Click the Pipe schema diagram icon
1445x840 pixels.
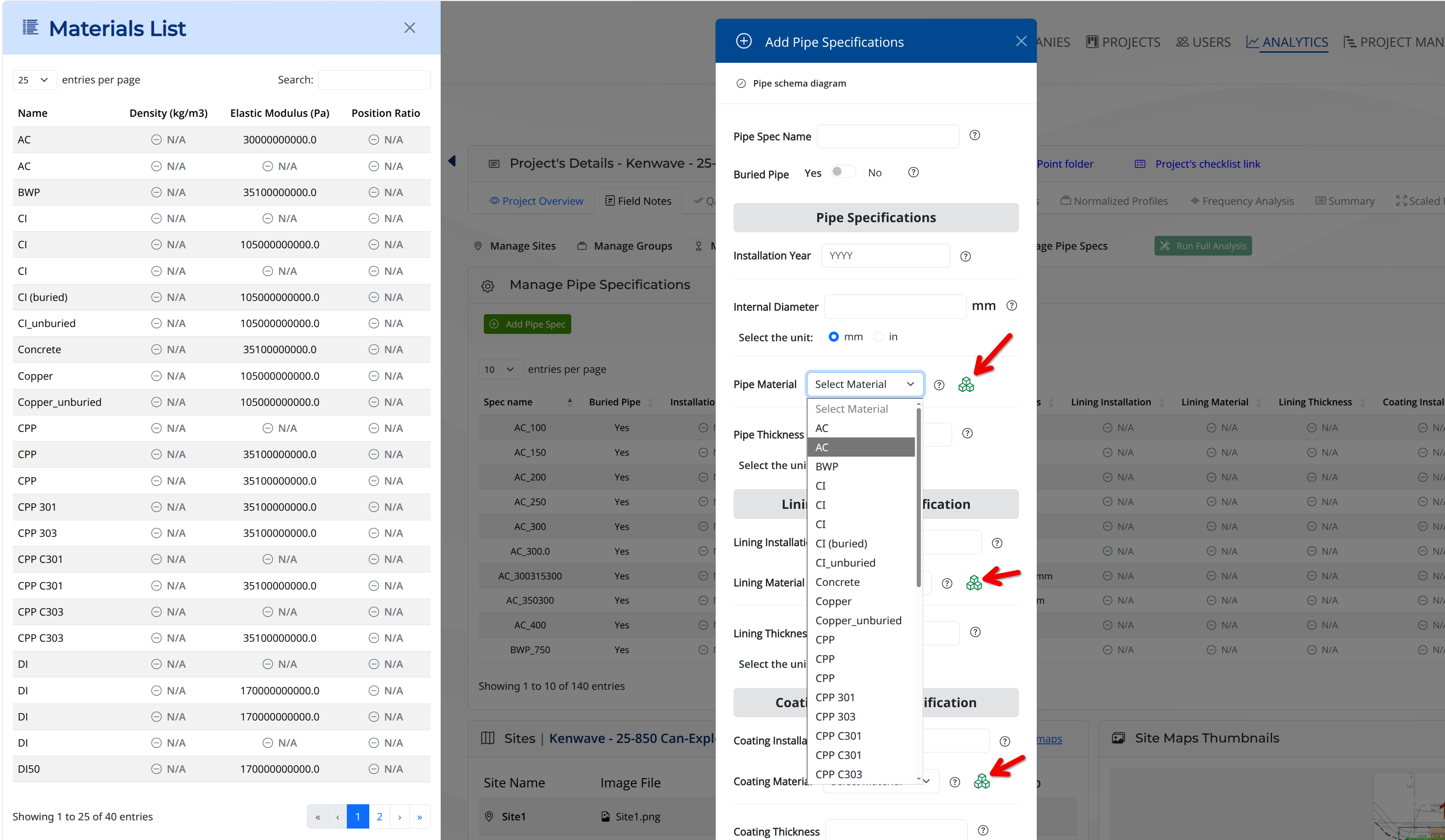741,84
